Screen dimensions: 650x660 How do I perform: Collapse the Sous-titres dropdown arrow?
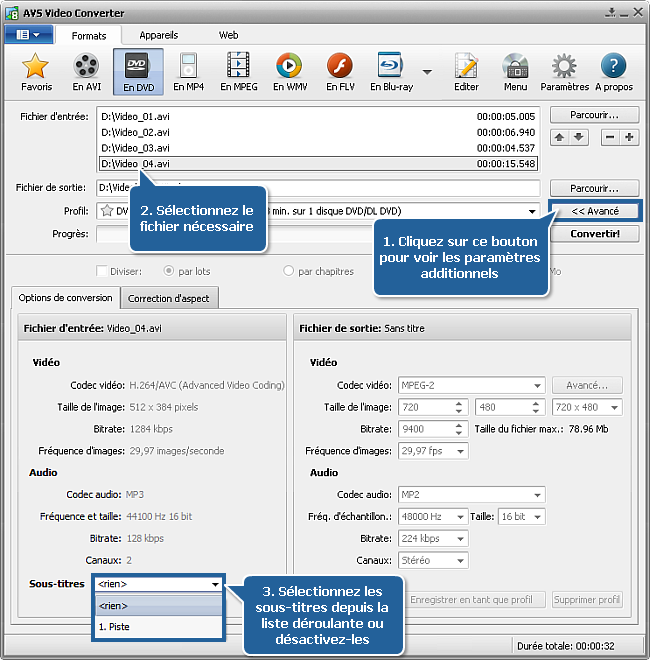[x=215, y=584]
